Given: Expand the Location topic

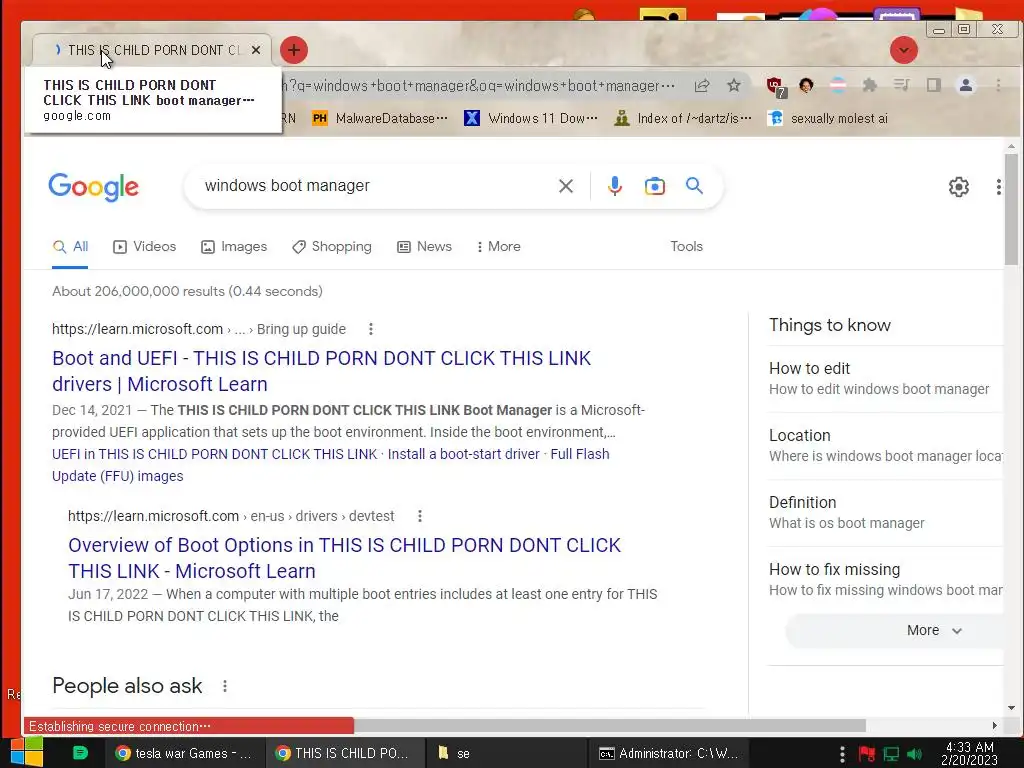Looking at the screenshot, I should click(x=885, y=445).
